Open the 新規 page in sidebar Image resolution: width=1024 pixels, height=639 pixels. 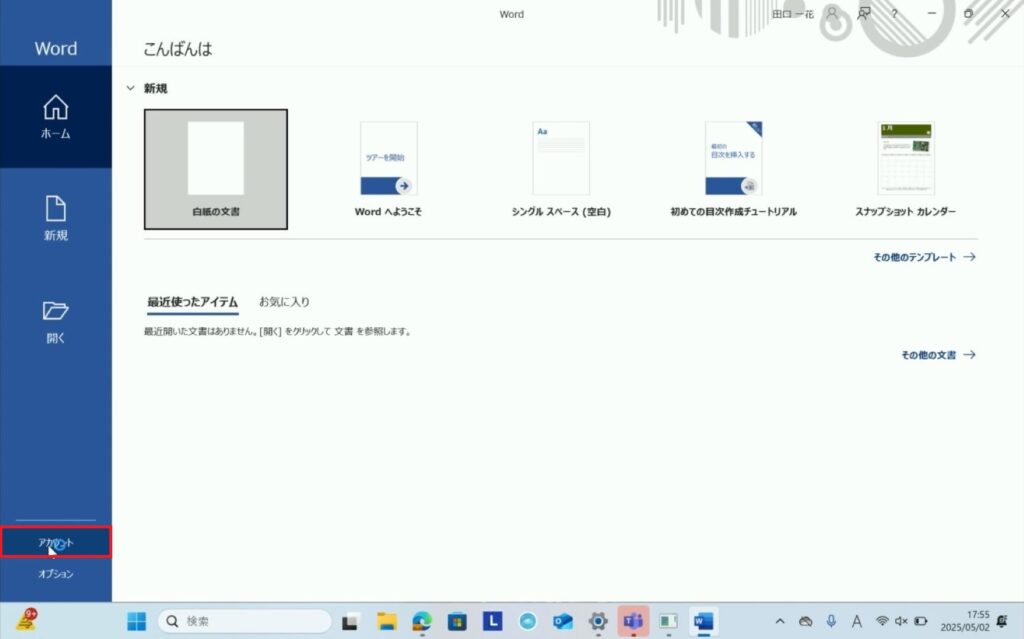(56, 219)
